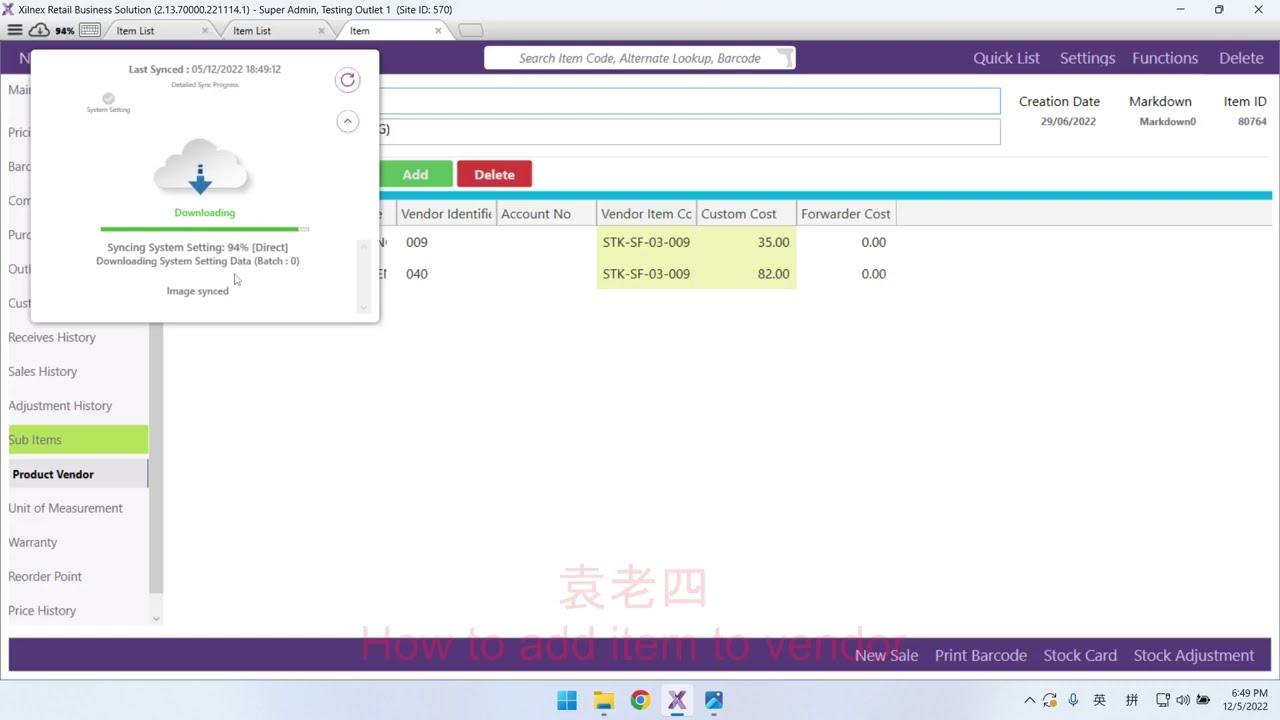Click the custom cost cell 35.00

pos(747,242)
